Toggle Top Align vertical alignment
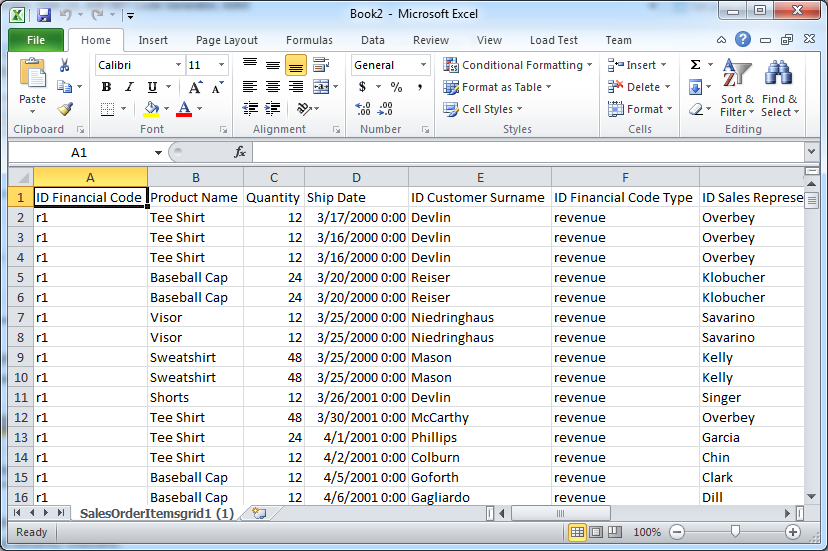This screenshot has width=828, height=551. click(250, 65)
